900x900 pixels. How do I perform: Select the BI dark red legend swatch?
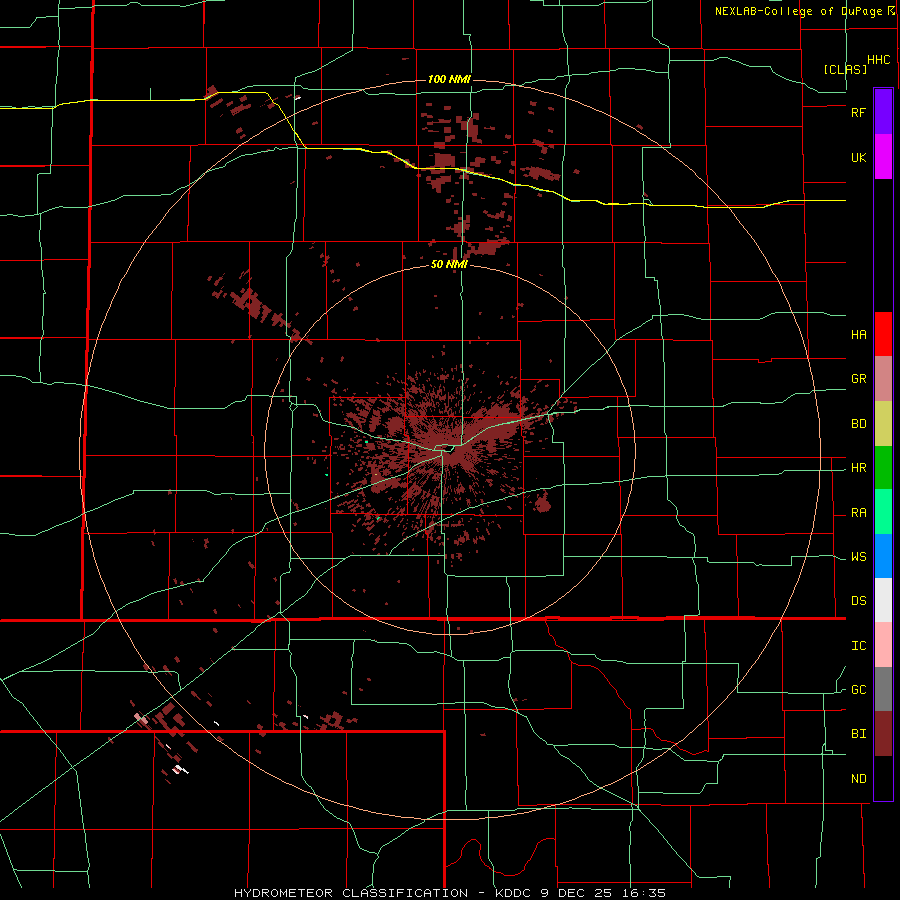point(883,734)
